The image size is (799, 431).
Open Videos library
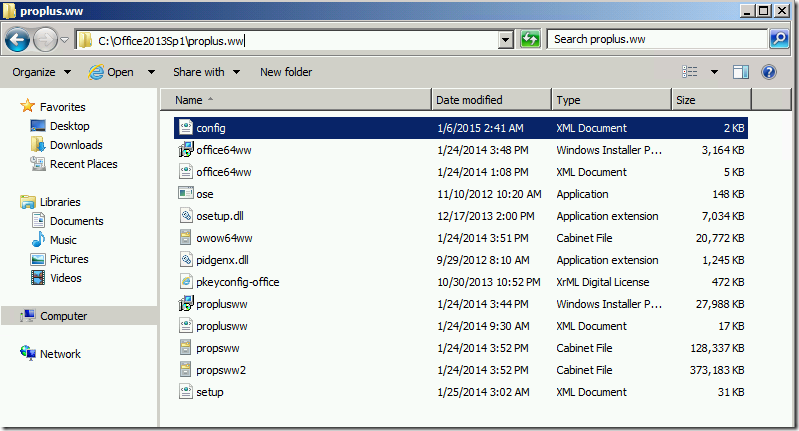click(x=66, y=278)
